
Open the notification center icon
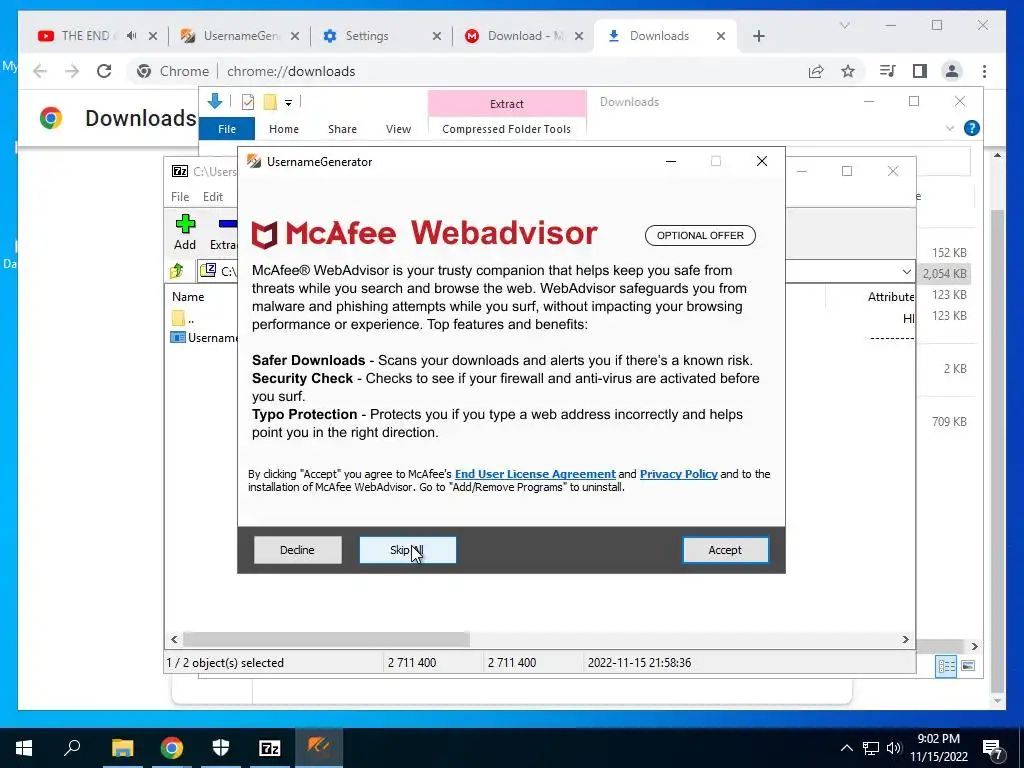(993, 748)
